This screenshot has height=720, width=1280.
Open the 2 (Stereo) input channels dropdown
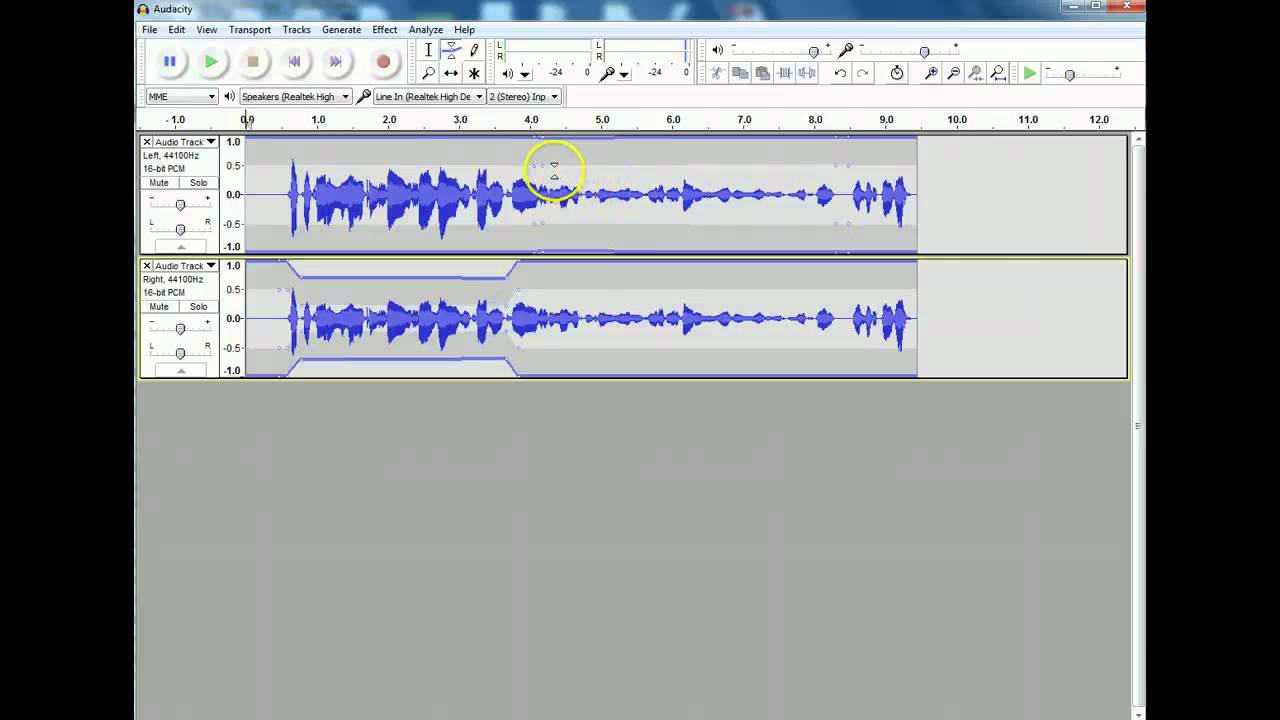click(x=524, y=96)
